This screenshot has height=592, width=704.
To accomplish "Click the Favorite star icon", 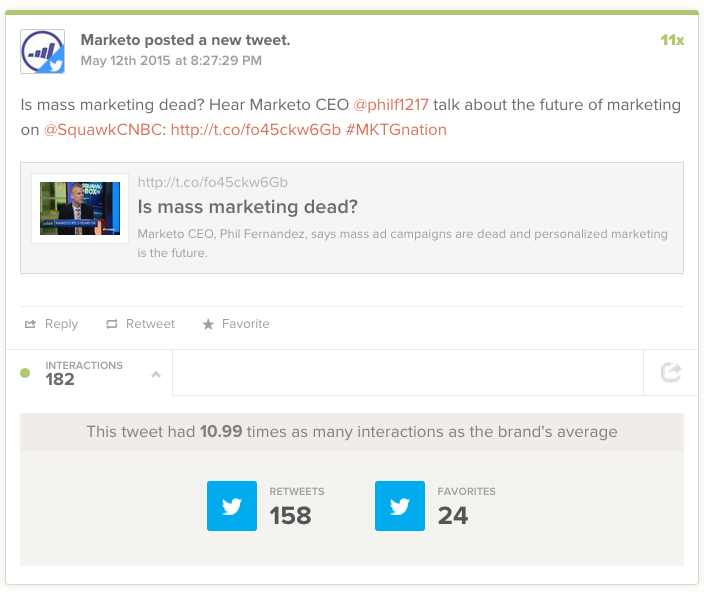I will [208, 324].
